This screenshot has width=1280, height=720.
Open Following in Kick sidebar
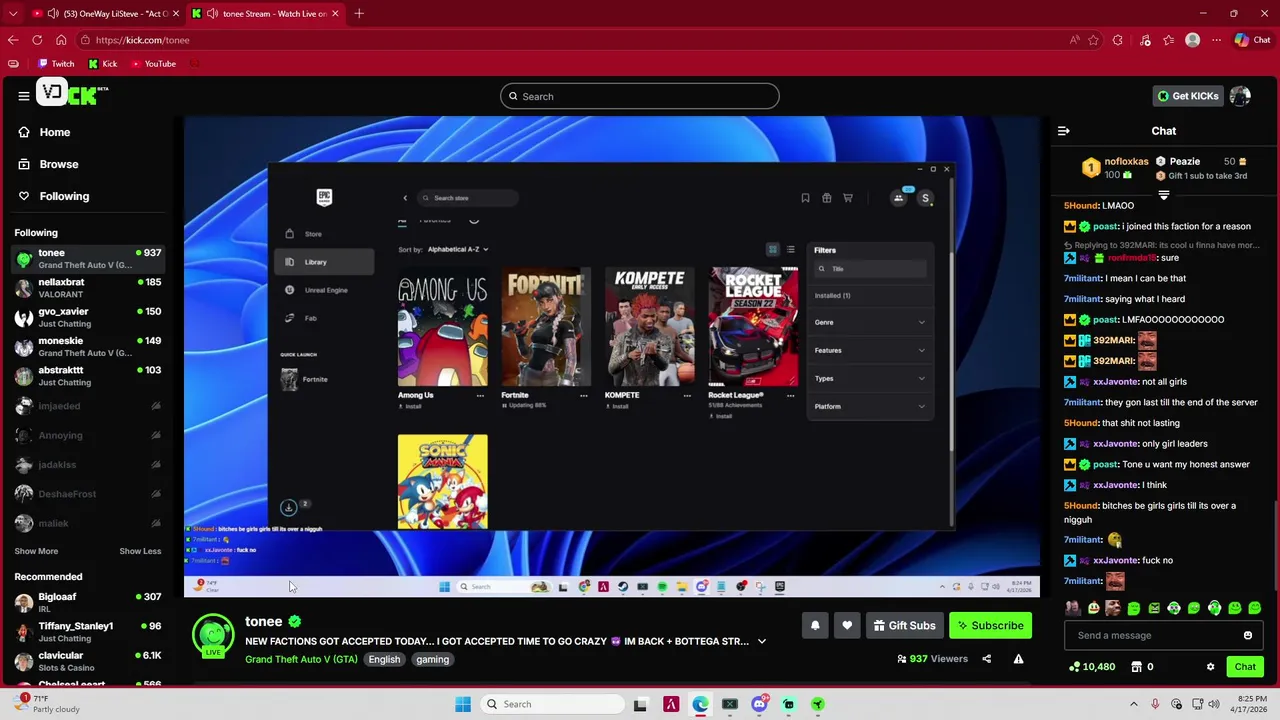64,196
